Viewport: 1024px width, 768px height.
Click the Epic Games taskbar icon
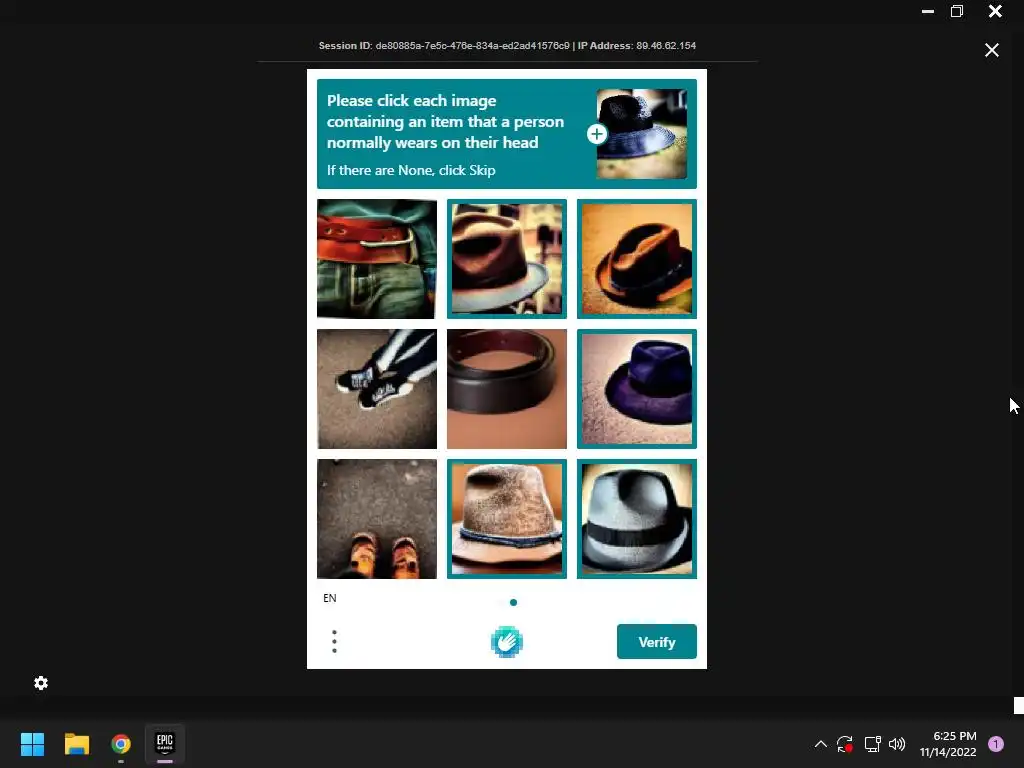tap(165, 743)
